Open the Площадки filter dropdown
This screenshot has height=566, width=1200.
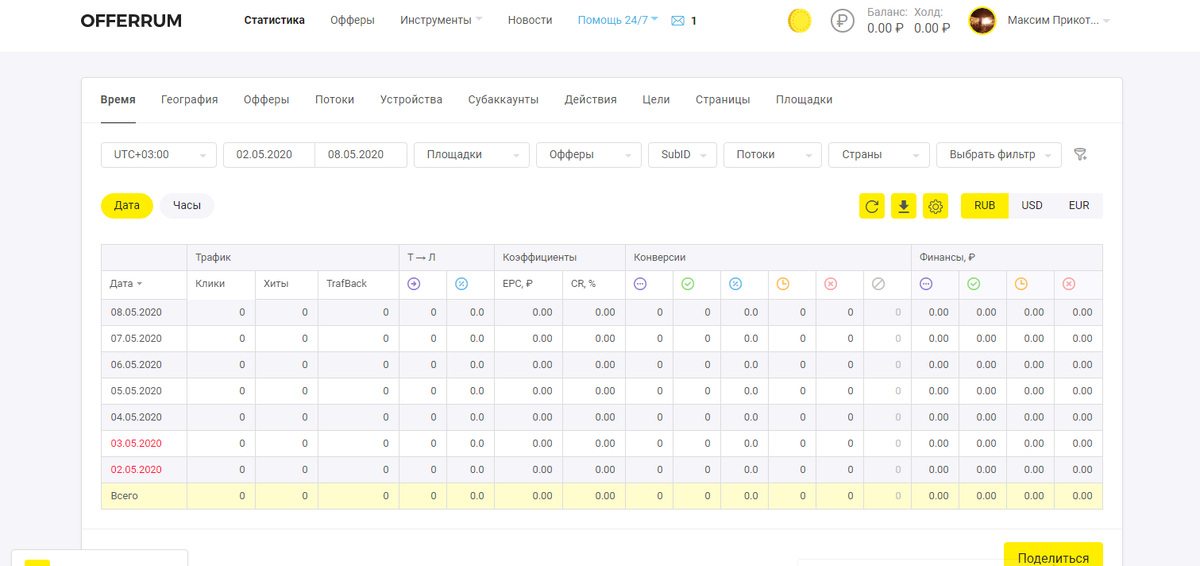click(472, 155)
